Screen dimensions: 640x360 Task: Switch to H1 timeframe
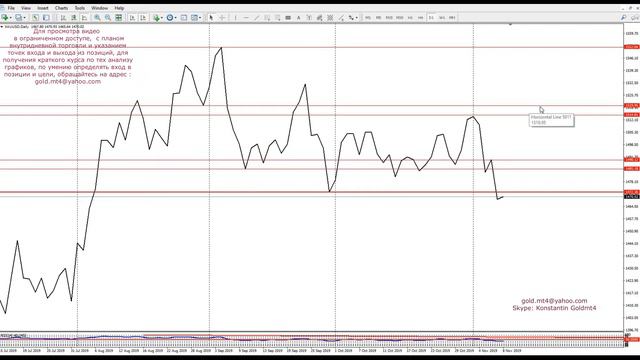[410, 18]
